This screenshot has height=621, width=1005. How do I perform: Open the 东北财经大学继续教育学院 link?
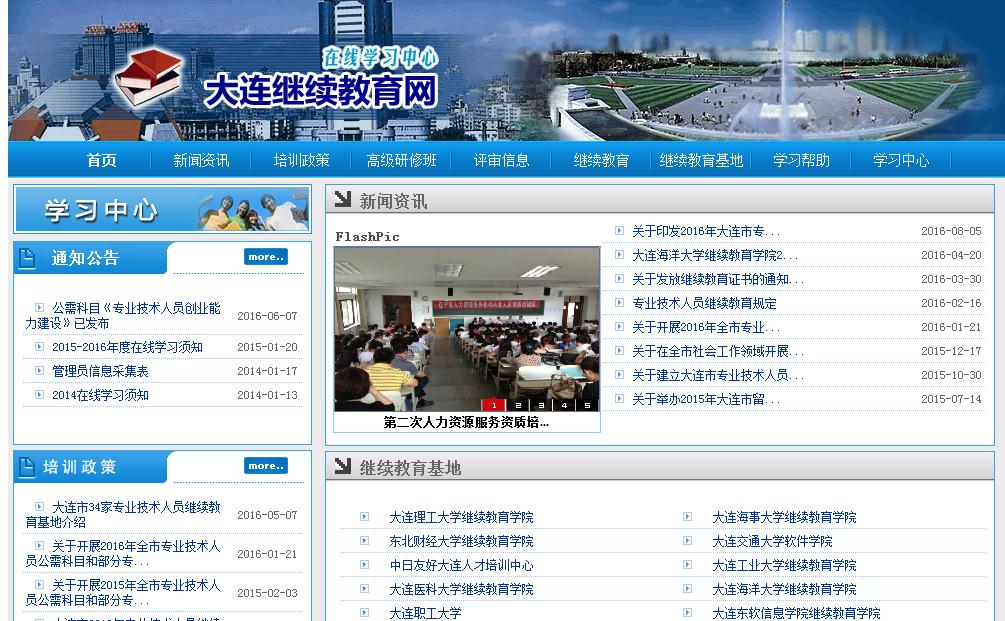coord(461,541)
